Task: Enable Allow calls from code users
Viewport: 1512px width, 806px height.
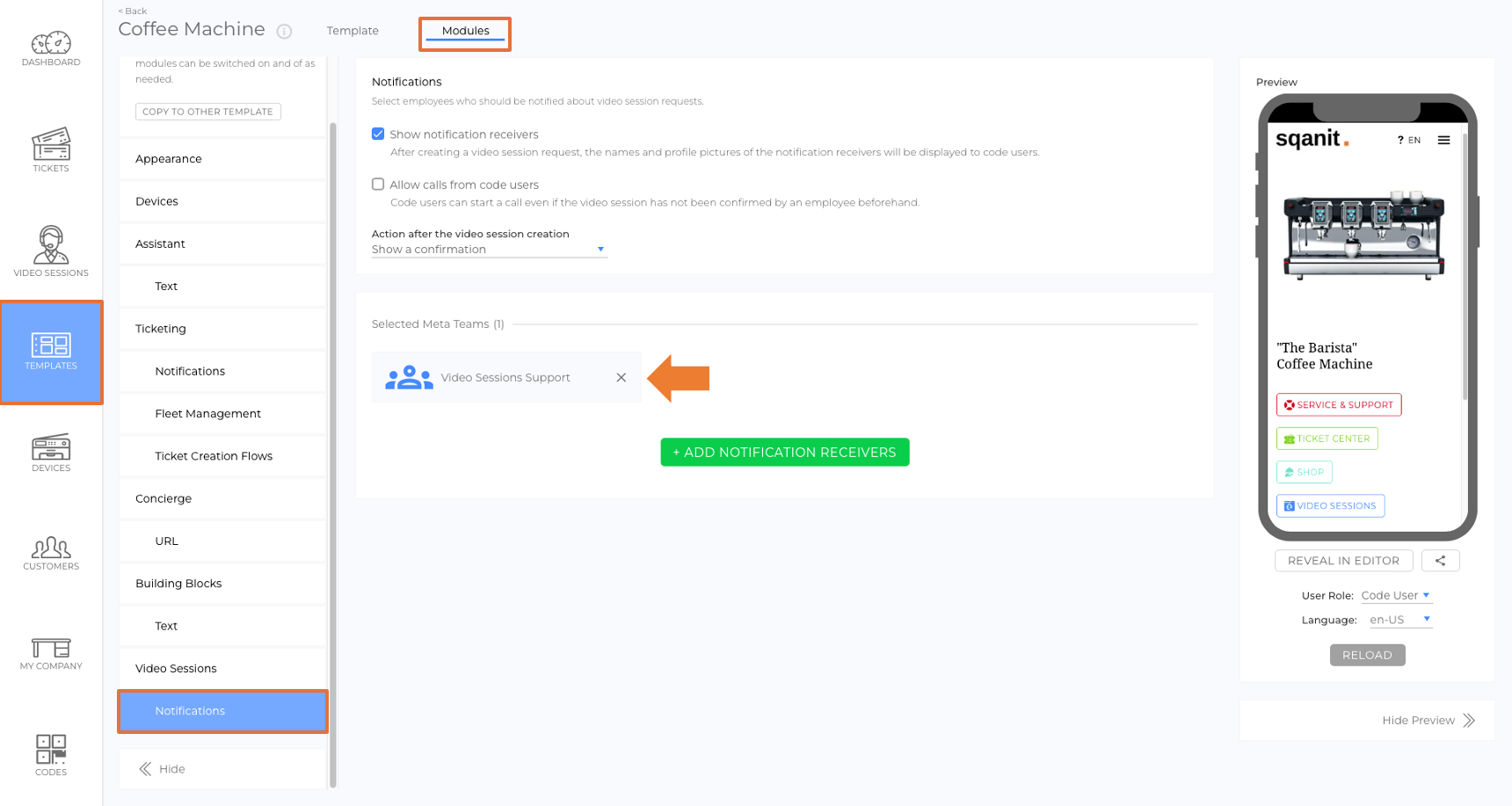Action: (378, 184)
